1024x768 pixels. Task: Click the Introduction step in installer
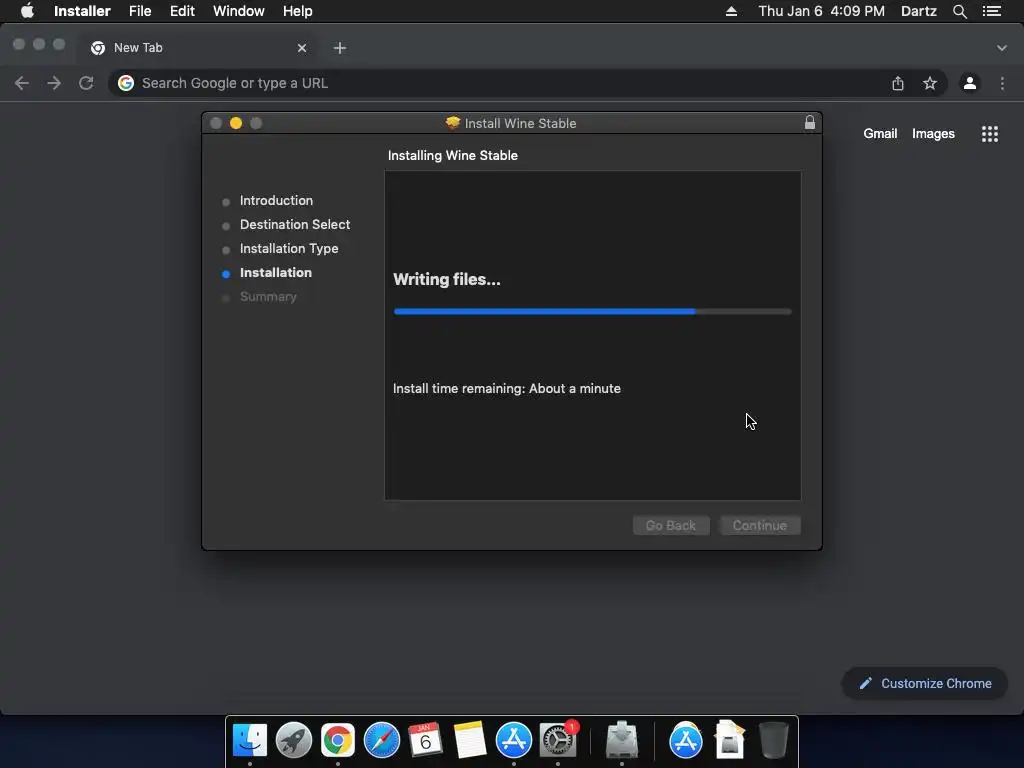(276, 200)
